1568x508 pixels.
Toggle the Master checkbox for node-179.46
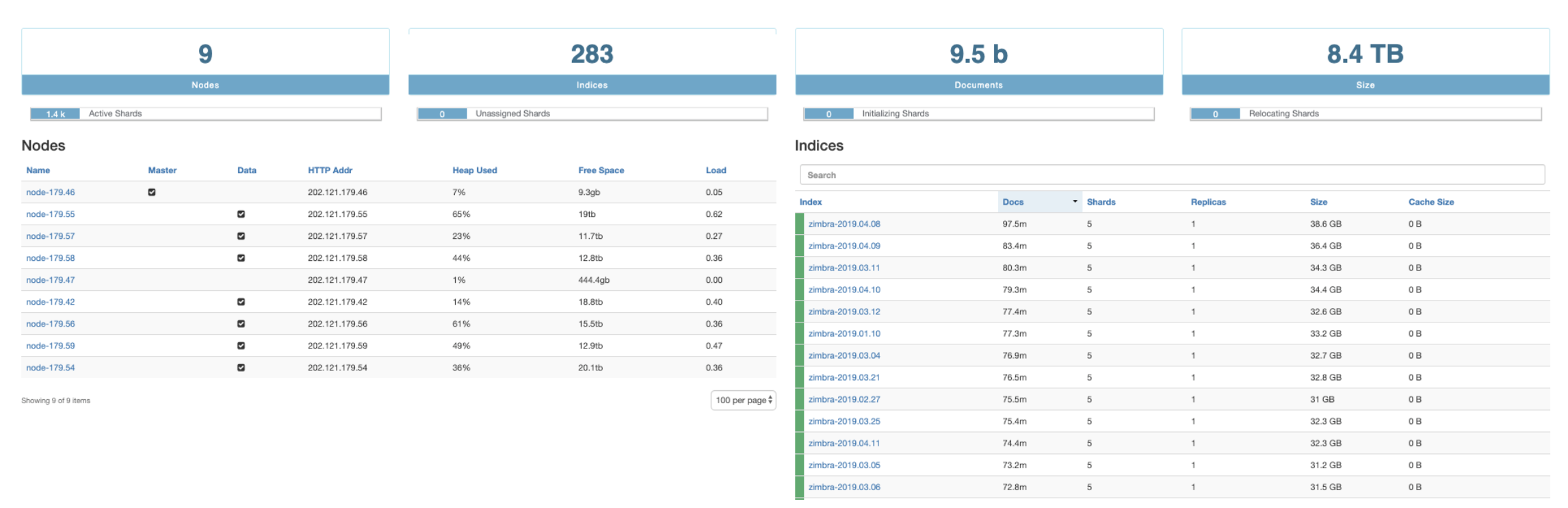(x=152, y=192)
